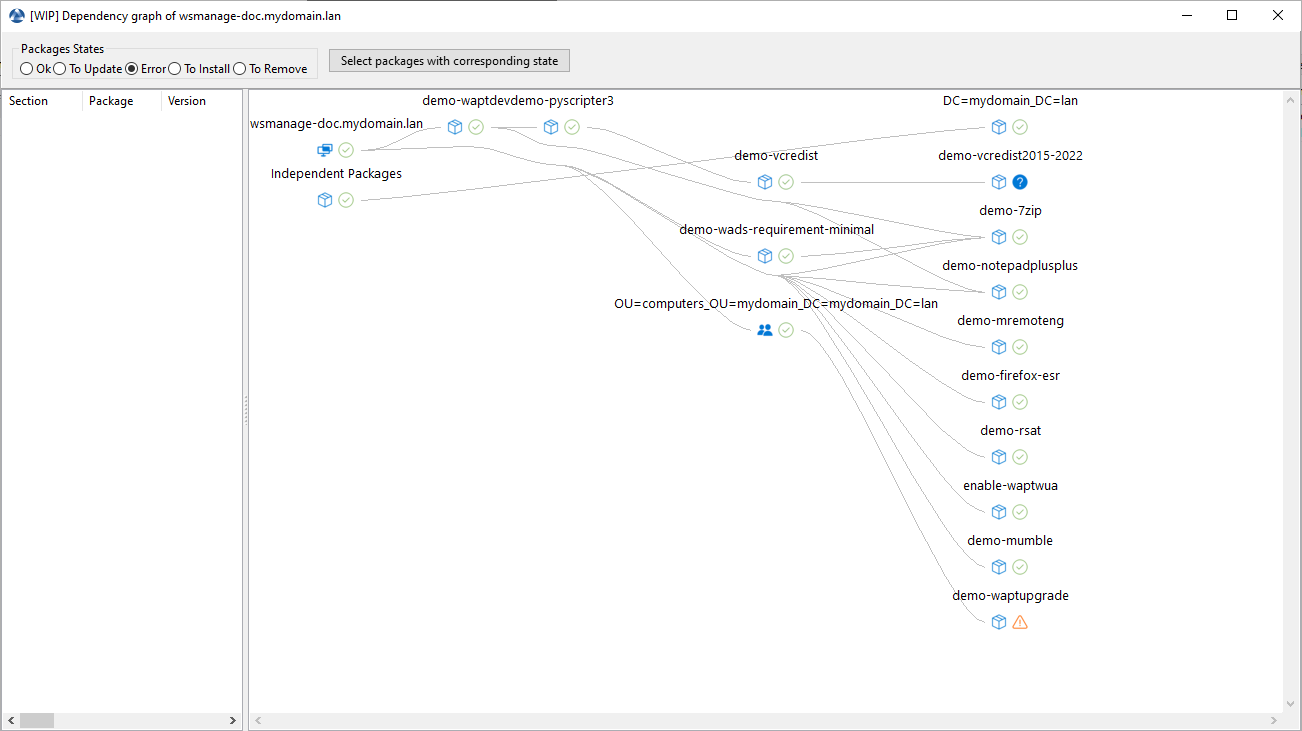Select the demo-vcredist package box icon
The width and height of the screenshot is (1302, 731).
point(764,182)
